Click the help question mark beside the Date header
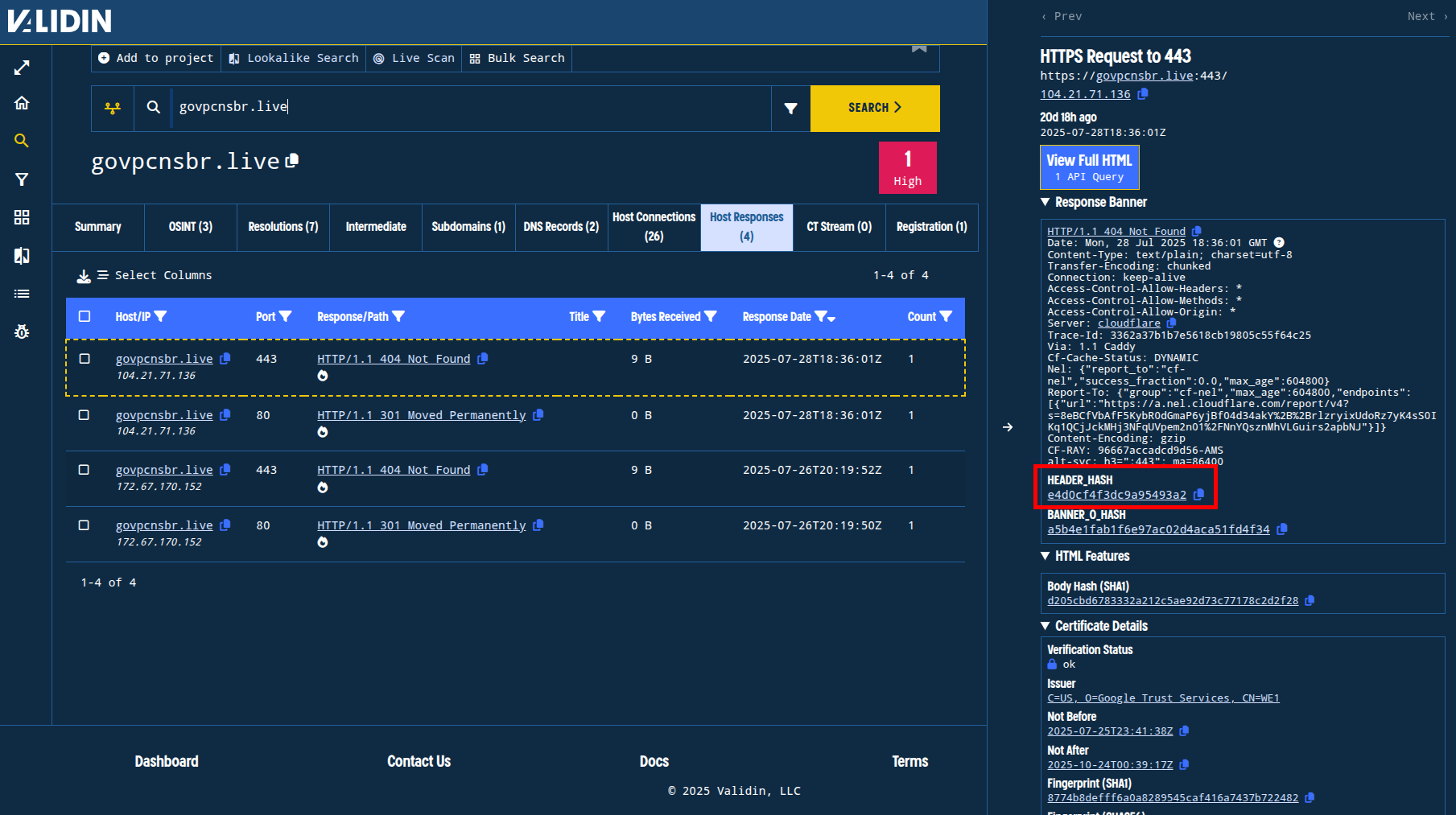Image resolution: width=1456 pixels, height=815 pixels. point(1279,243)
